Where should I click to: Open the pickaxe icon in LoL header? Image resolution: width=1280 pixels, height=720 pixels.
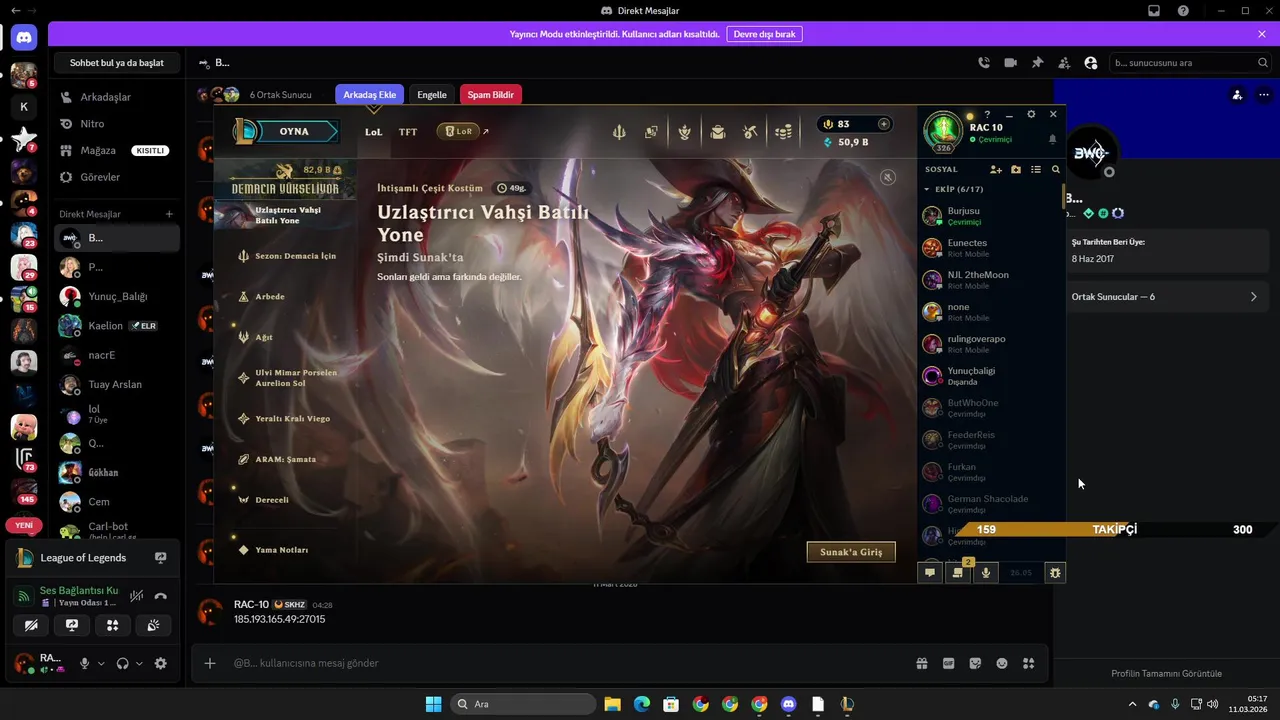click(x=751, y=131)
